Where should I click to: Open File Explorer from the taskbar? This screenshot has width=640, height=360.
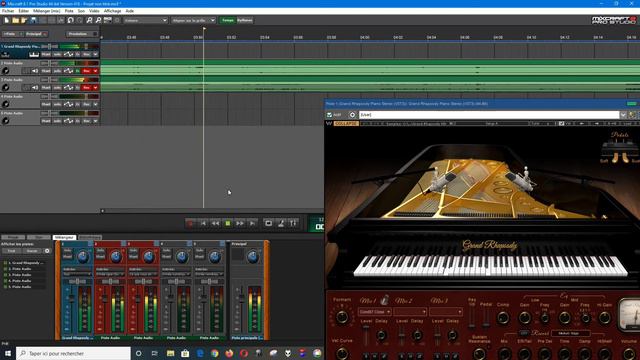pyautogui.click(x=171, y=353)
